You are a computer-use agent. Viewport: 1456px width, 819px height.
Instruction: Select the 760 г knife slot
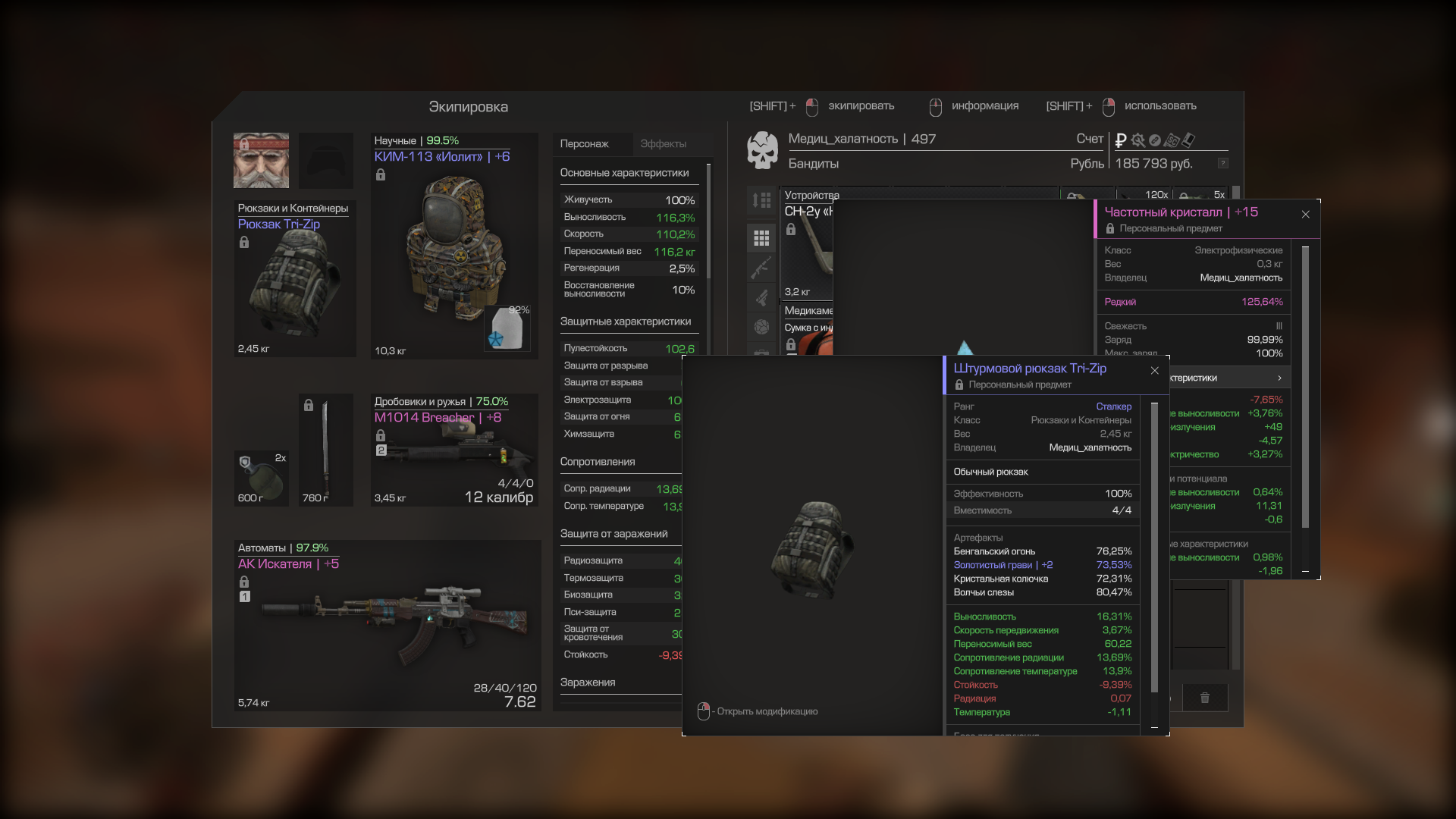click(x=326, y=450)
